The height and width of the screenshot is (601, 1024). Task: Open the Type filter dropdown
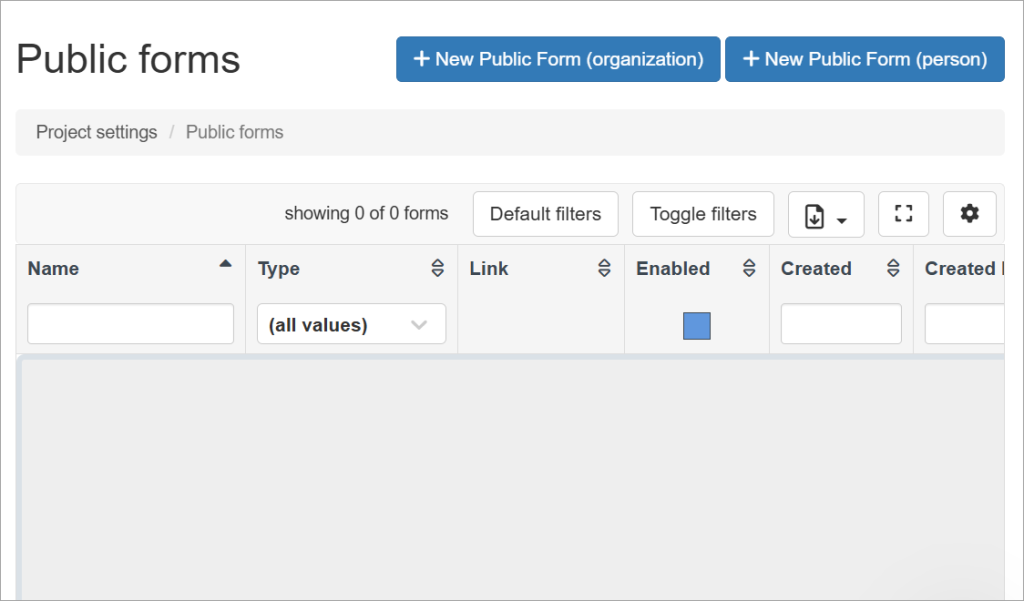[351, 325]
